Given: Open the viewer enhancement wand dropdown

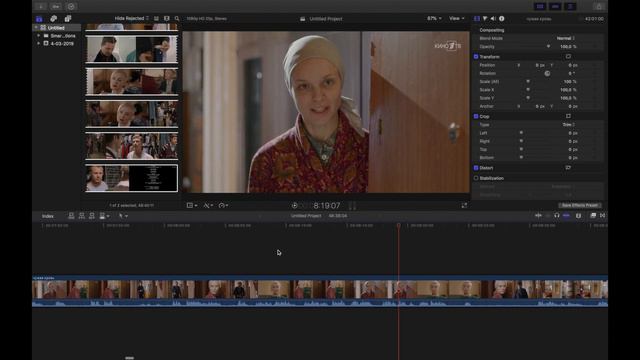Looking at the screenshot, I should click(208, 206).
